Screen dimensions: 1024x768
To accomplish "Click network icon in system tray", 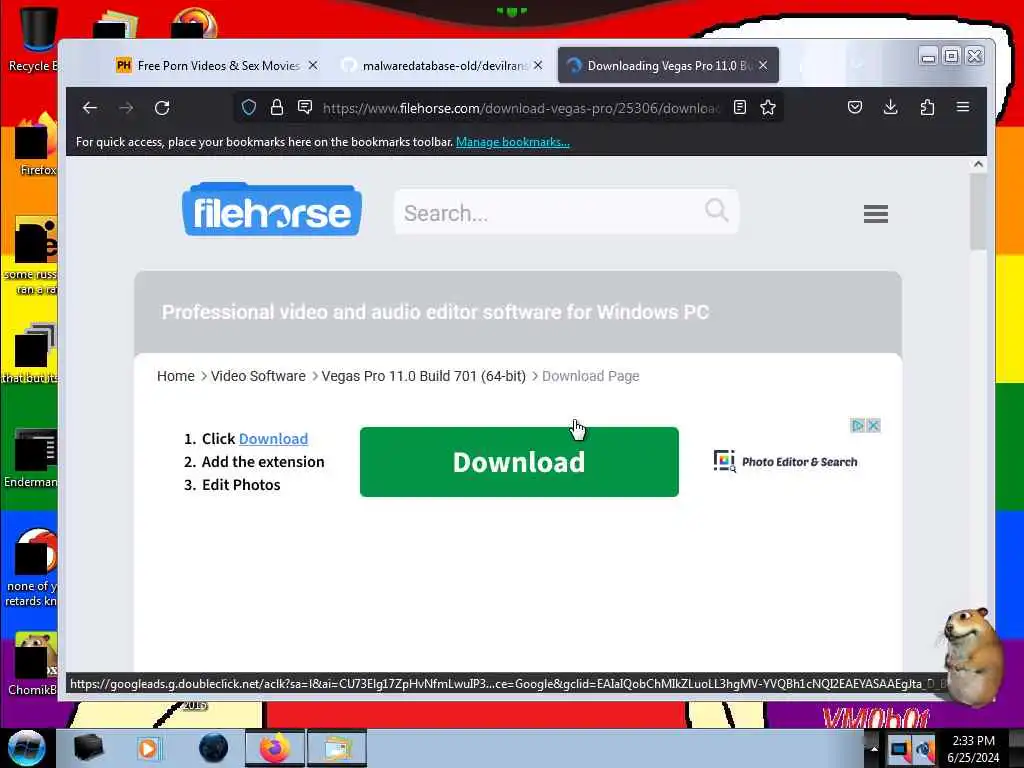I will click(x=899, y=749).
